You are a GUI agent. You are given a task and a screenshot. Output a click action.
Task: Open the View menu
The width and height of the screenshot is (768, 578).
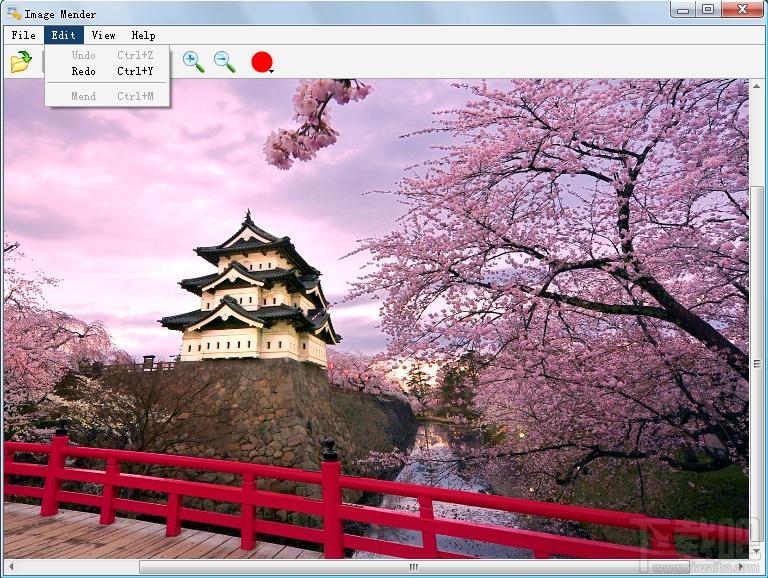coord(103,35)
